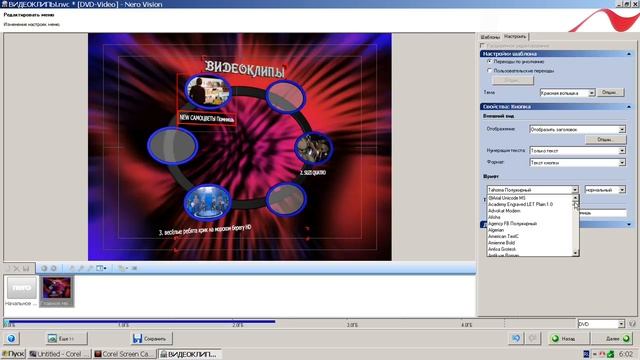Select the third clip stage-performance thumbnail
Image resolution: width=640 pixels, height=360 pixels.
click(207, 202)
